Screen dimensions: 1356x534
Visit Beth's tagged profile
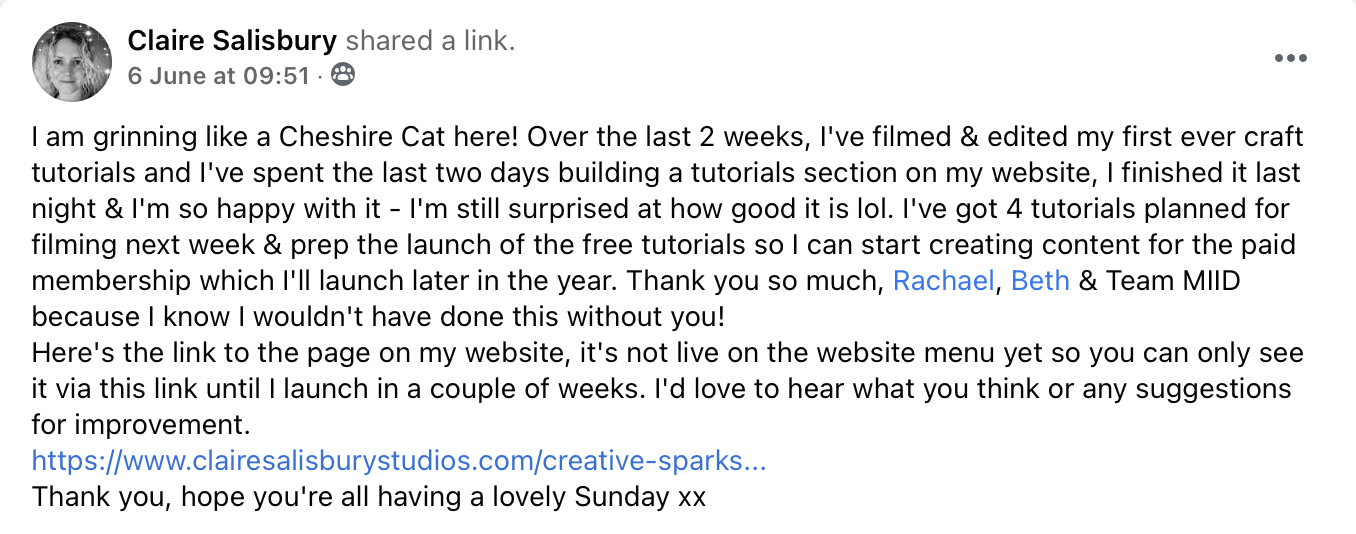1040,281
